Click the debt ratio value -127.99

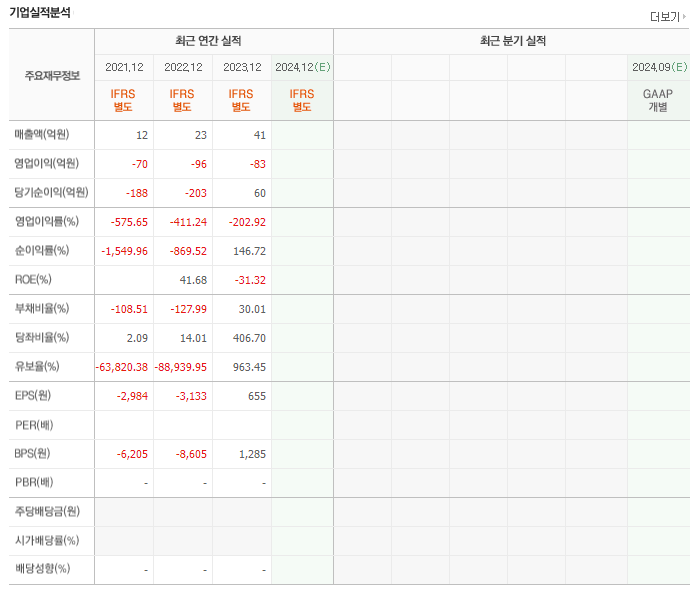point(189,309)
